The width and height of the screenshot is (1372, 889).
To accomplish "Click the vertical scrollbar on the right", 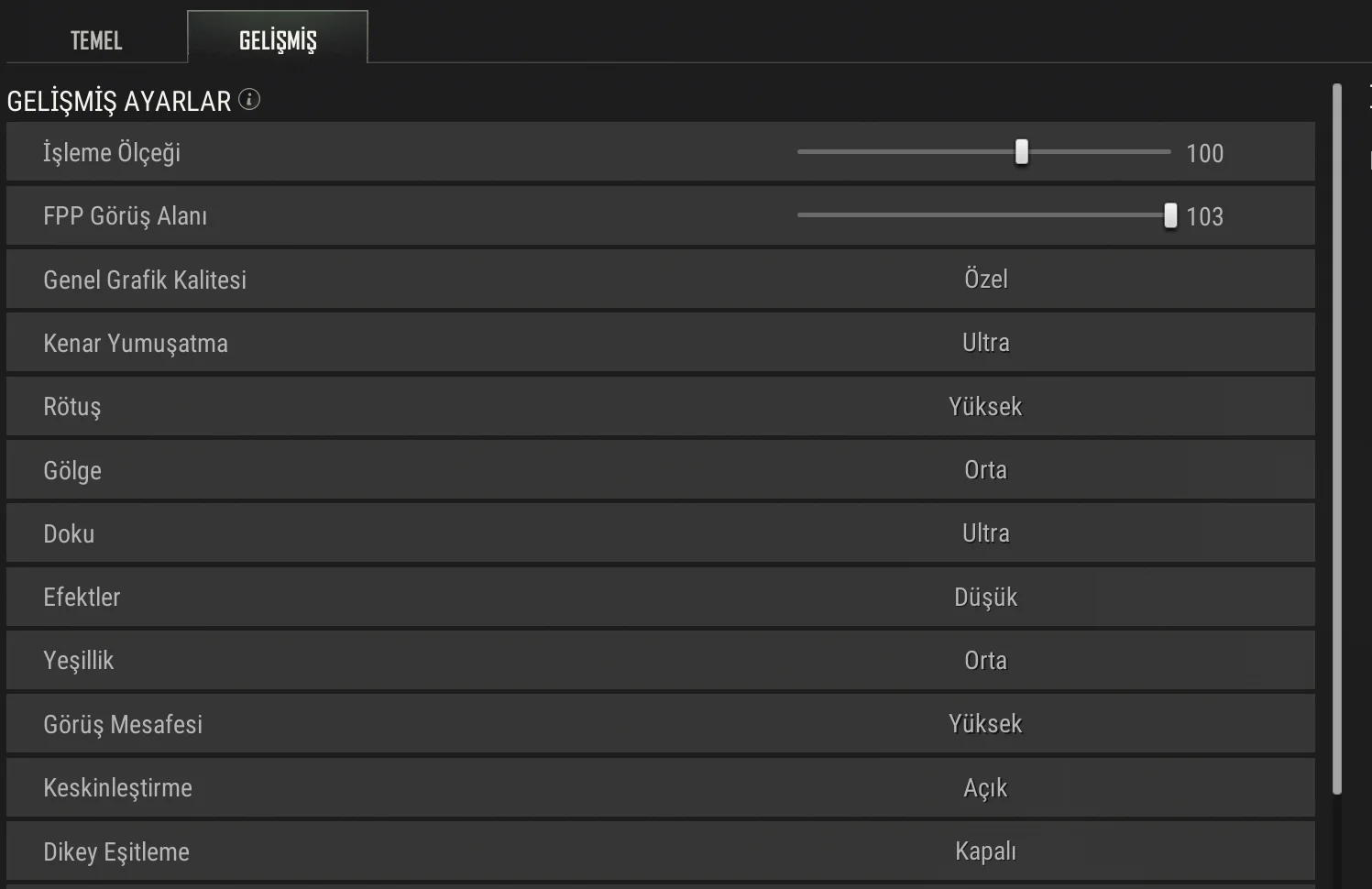I will coord(1337,440).
